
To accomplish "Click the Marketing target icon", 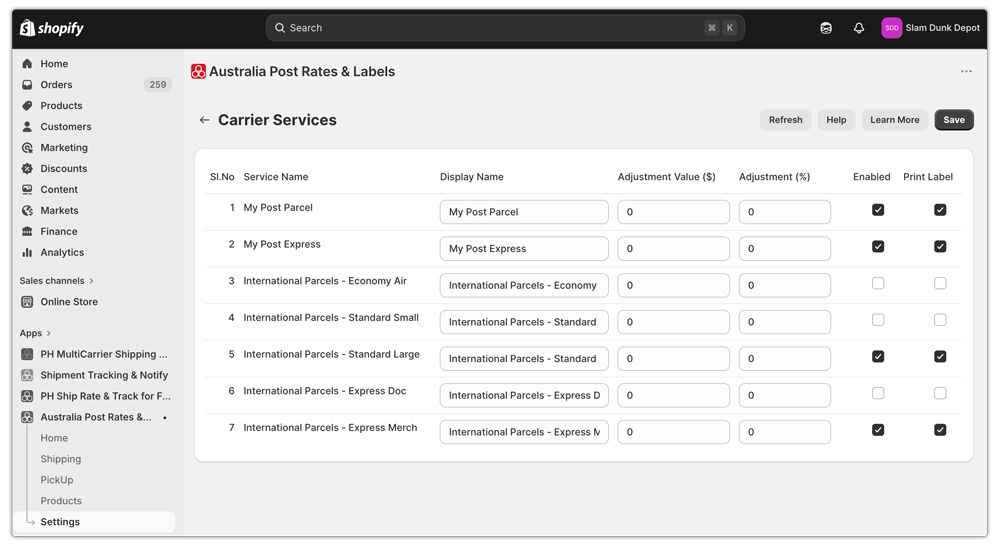I will (27, 148).
